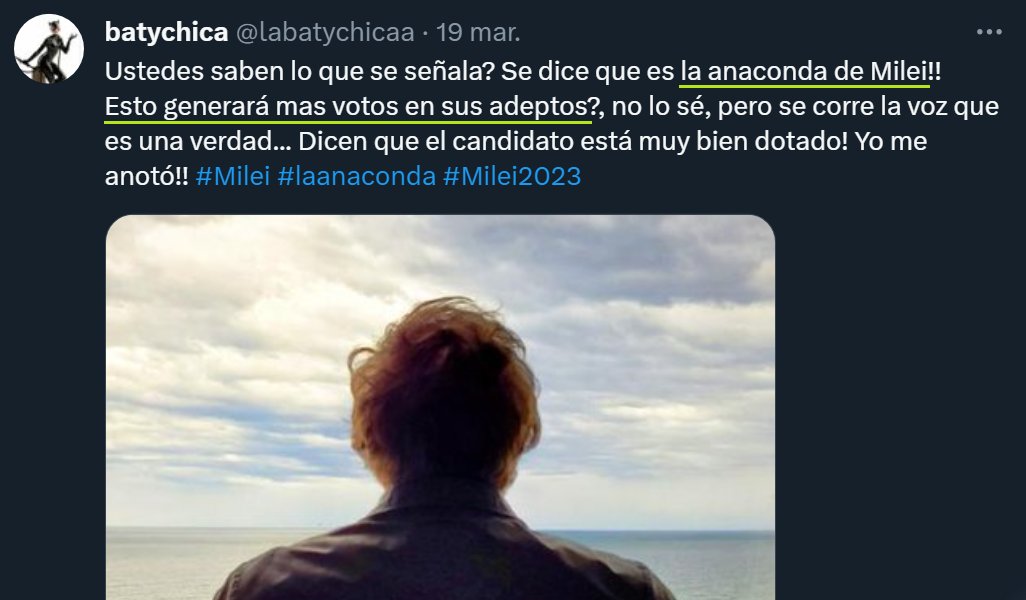Image resolution: width=1026 pixels, height=600 pixels.
Task: Open the #Milei2023 hashtag
Action: point(512,176)
